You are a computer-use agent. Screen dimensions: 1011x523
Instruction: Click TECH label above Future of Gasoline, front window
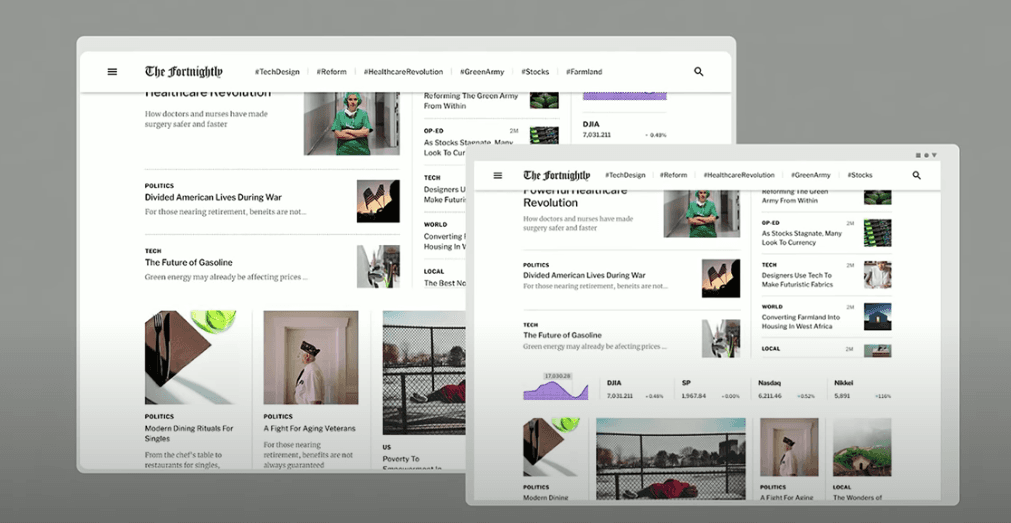(531, 325)
